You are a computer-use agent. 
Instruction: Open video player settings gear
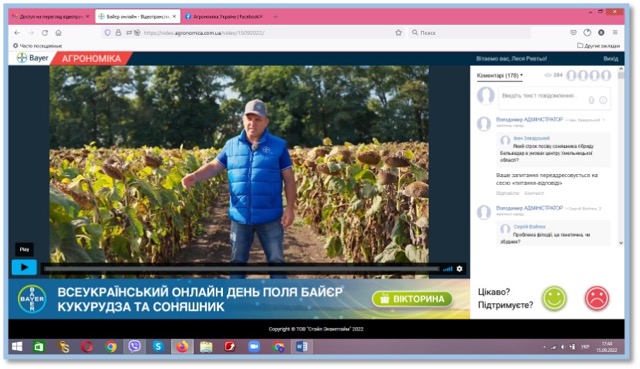click(x=459, y=269)
